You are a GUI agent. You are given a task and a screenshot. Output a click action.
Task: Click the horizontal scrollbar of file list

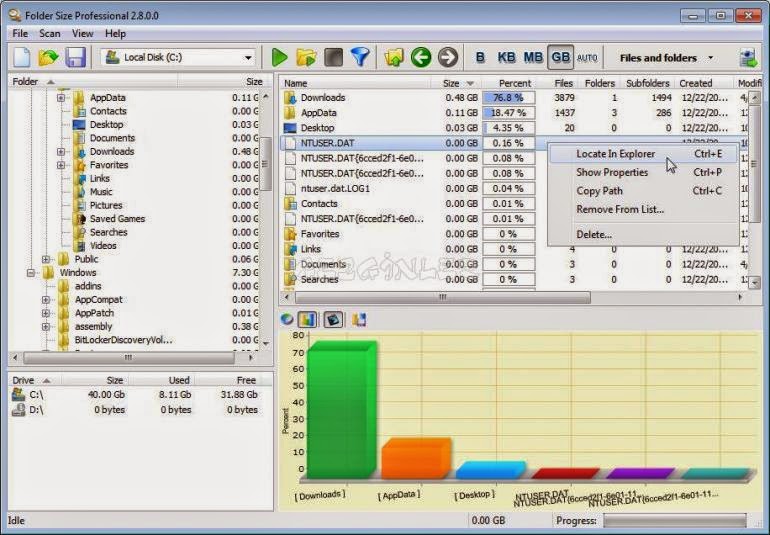click(442, 298)
